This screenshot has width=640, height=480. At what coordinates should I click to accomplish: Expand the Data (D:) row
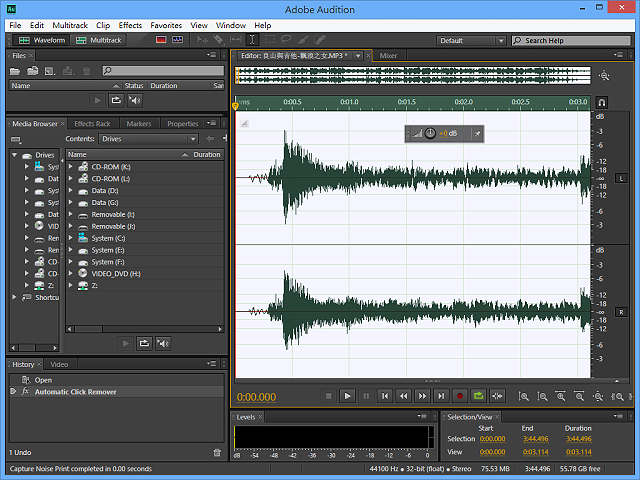71,191
